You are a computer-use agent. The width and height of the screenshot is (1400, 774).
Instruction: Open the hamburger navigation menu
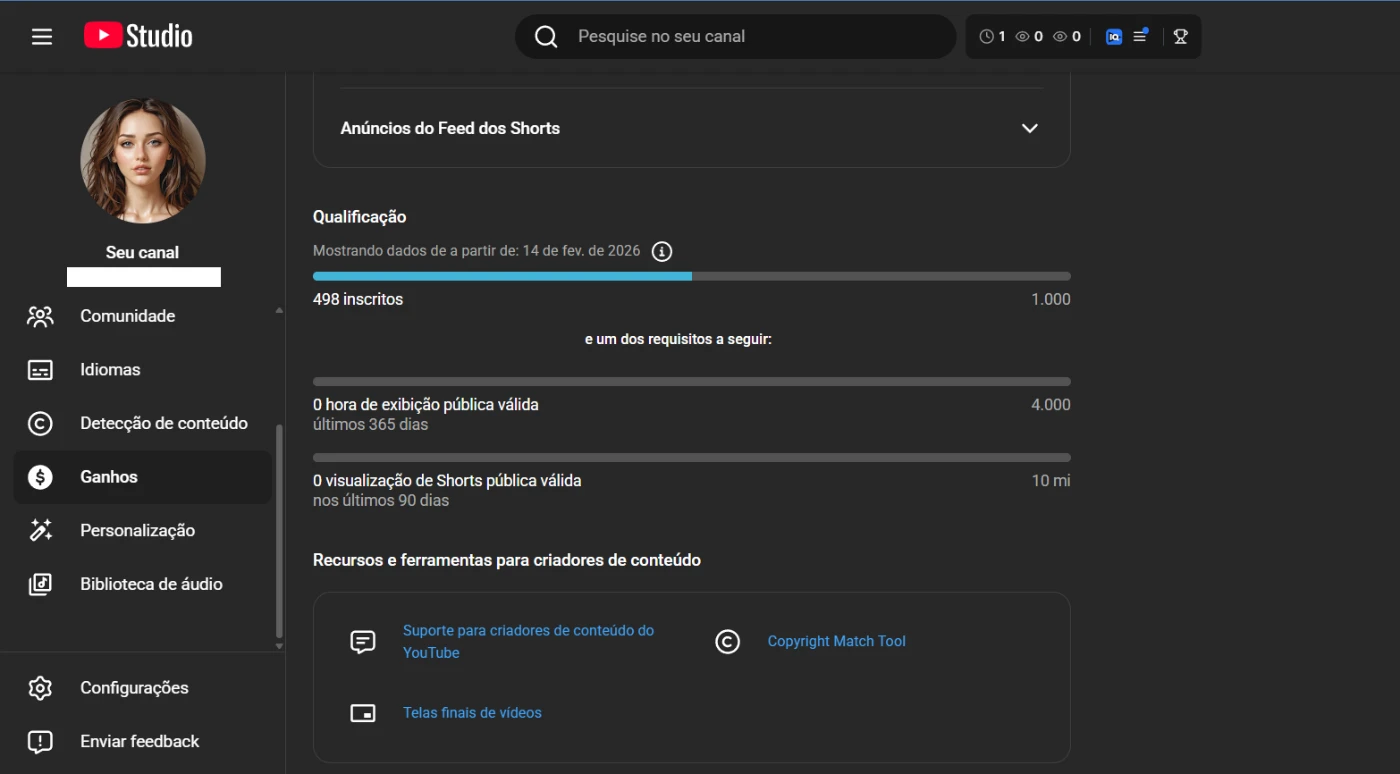[x=41, y=37]
